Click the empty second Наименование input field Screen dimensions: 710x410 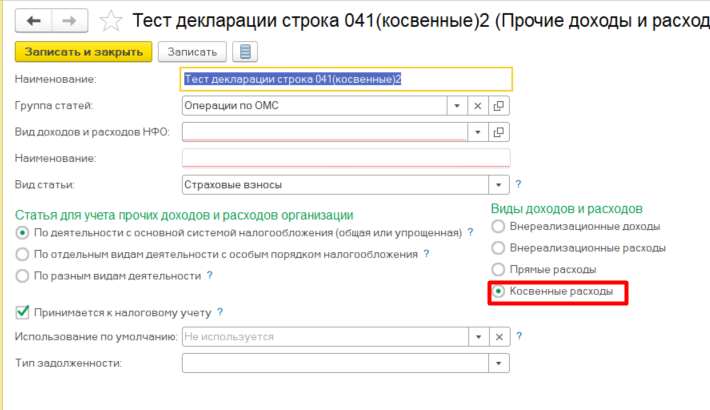345,158
